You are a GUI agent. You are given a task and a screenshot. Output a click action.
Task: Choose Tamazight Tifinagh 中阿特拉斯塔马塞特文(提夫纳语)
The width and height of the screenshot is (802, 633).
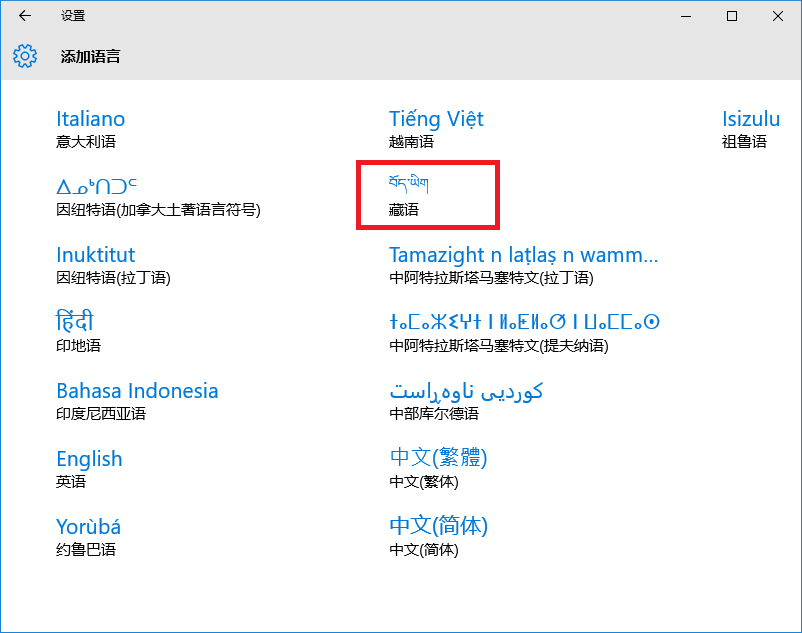point(524,333)
